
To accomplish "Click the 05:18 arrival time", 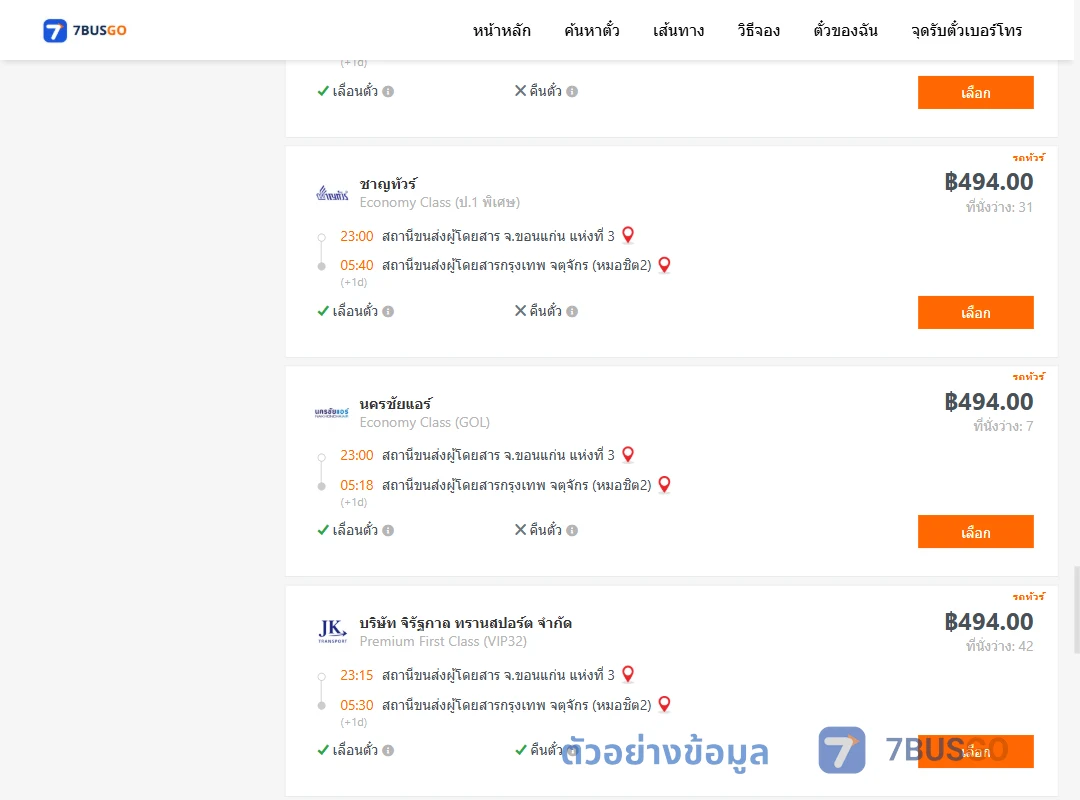I will pos(357,485).
